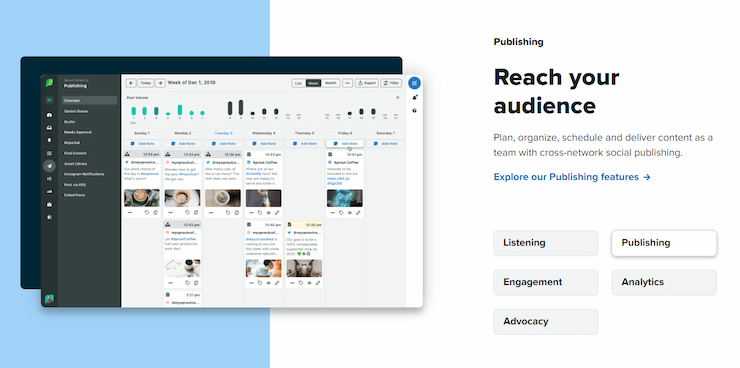Viewport: 740px width, 368px height.
Task: Open the blue image thumbnail on Friday post
Action: [x=345, y=198]
